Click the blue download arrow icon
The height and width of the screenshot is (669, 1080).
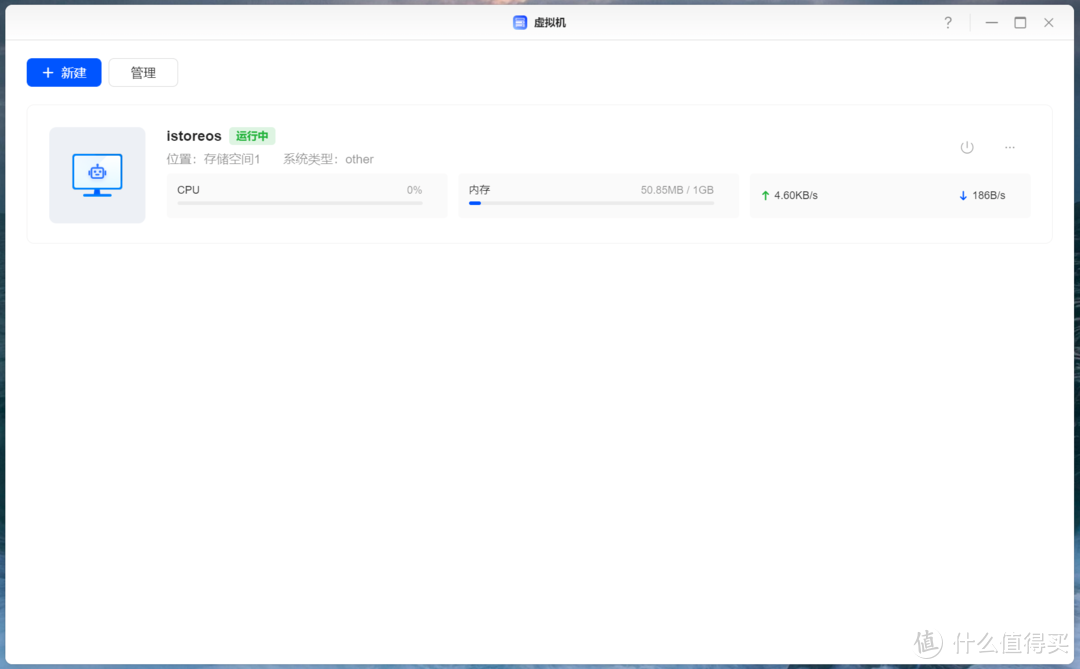(963, 196)
